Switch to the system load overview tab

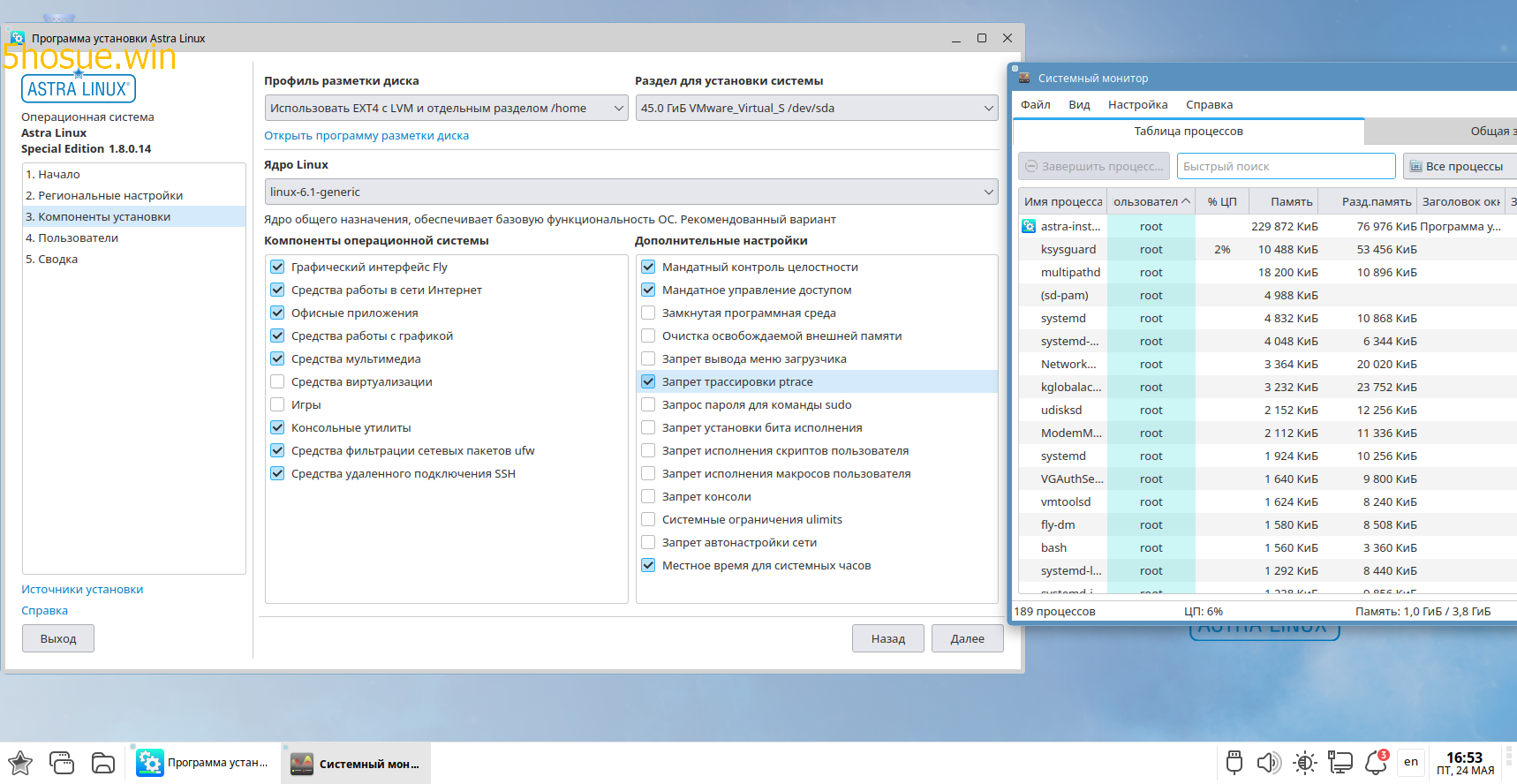click(1441, 131)
